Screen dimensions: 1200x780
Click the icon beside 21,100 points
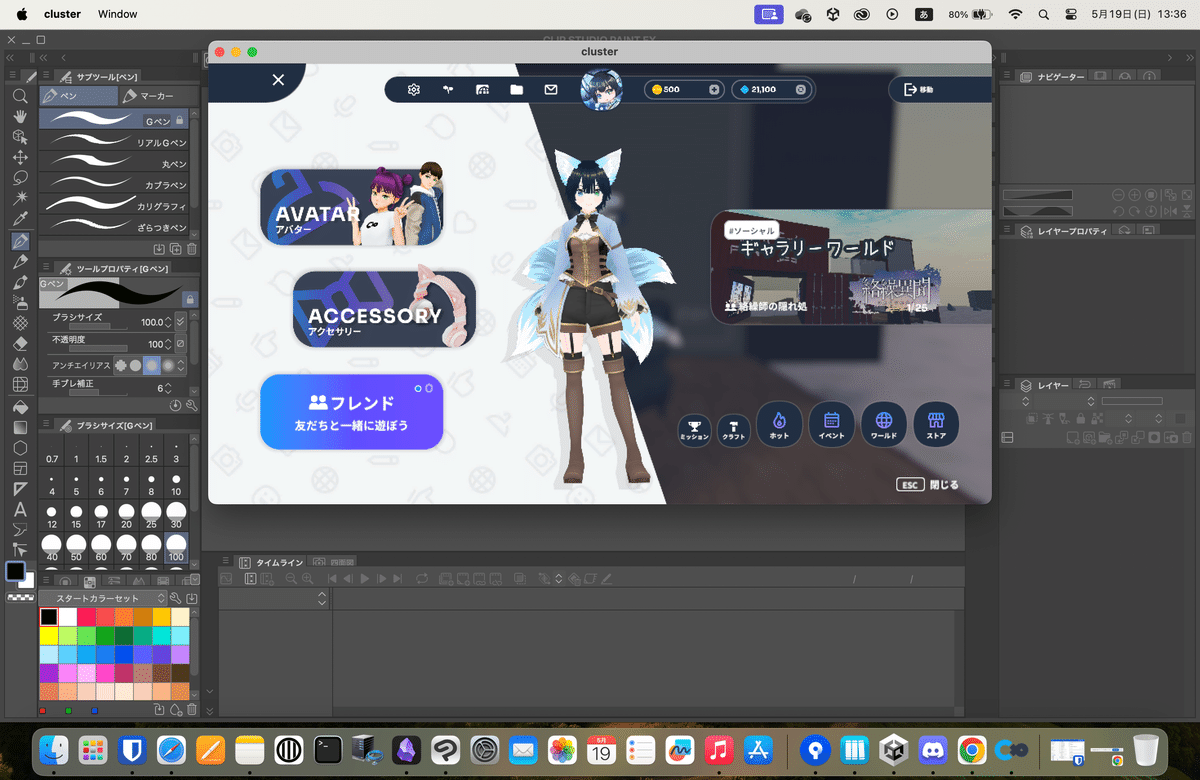click(x=800, y=90)
